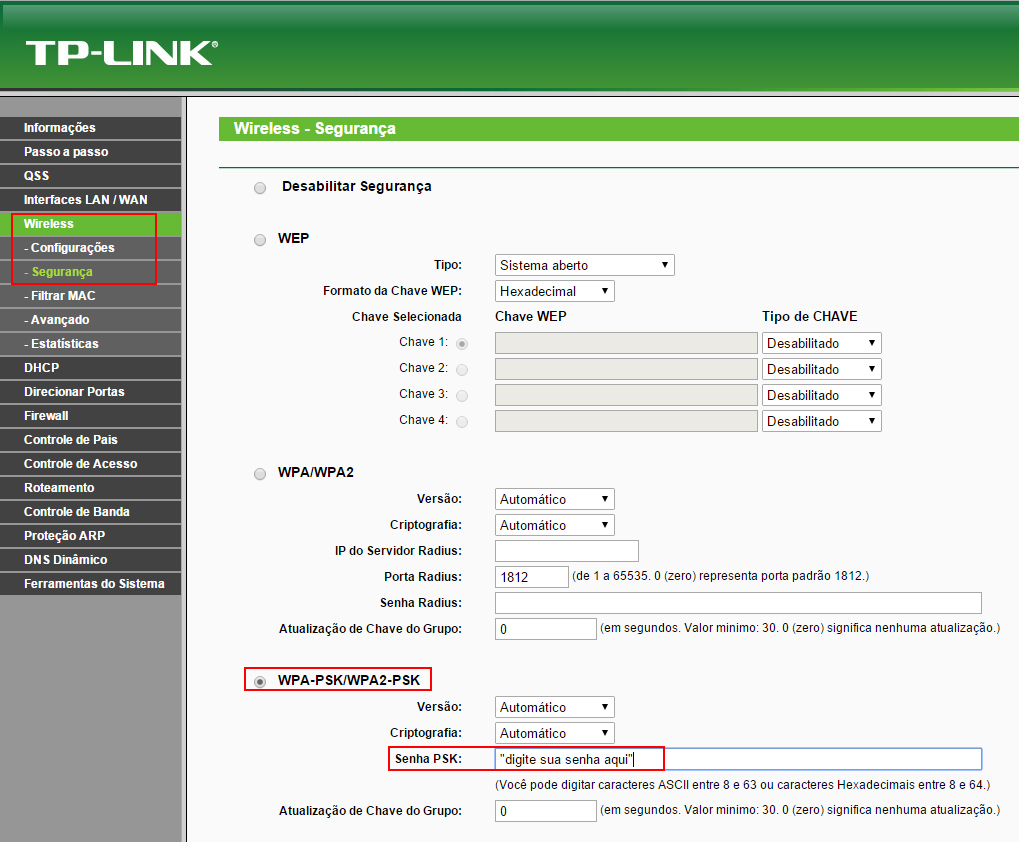Click WPA/WPA2 Atualização de Chave do Grupo field
1019x842 pixels.
546,629
